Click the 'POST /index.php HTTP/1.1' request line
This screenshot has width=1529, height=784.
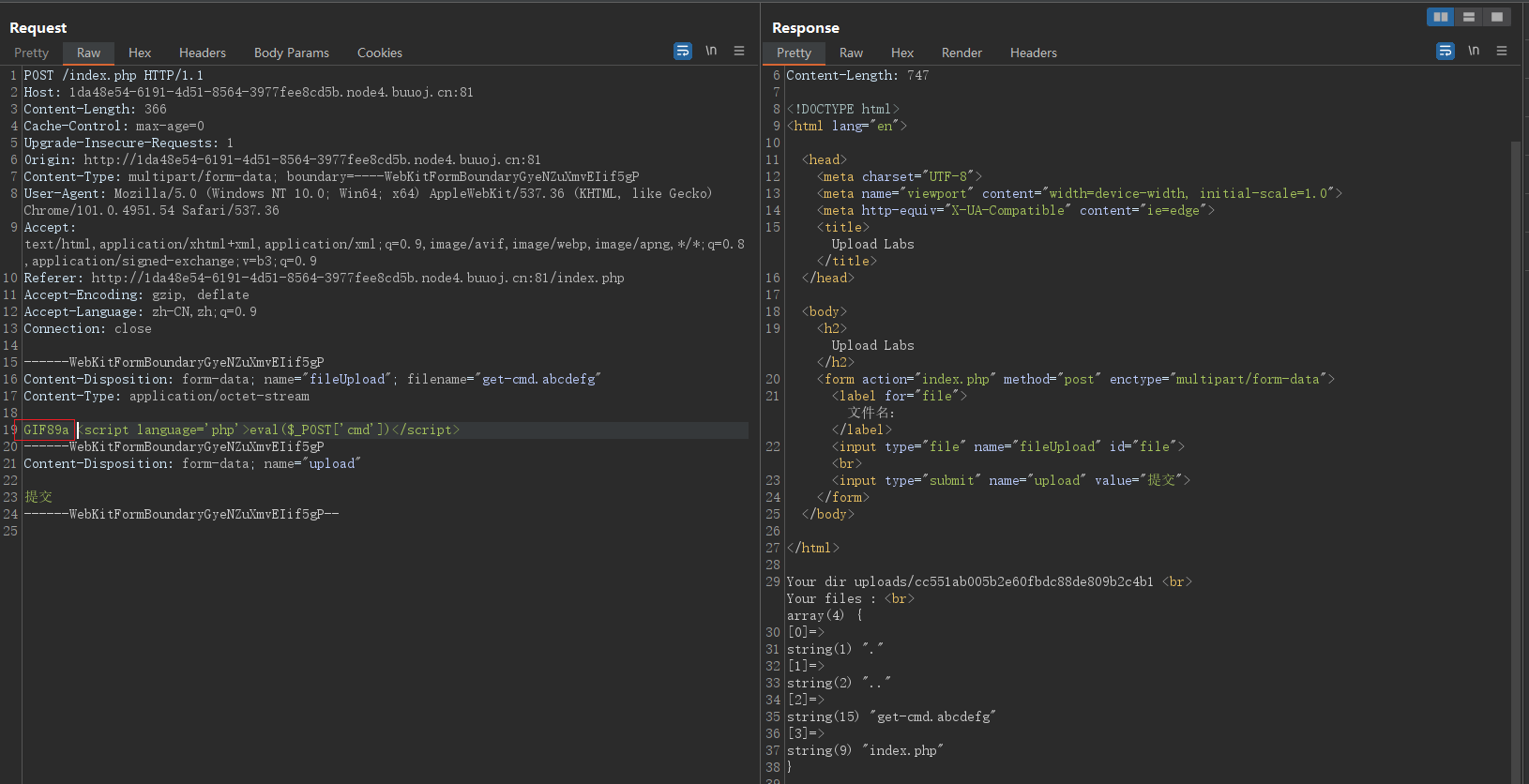coord(114,75)
